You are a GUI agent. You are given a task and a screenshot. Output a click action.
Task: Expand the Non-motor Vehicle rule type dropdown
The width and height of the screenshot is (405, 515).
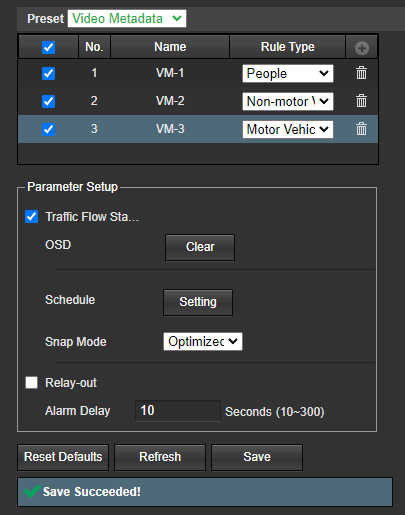[288, 101]
